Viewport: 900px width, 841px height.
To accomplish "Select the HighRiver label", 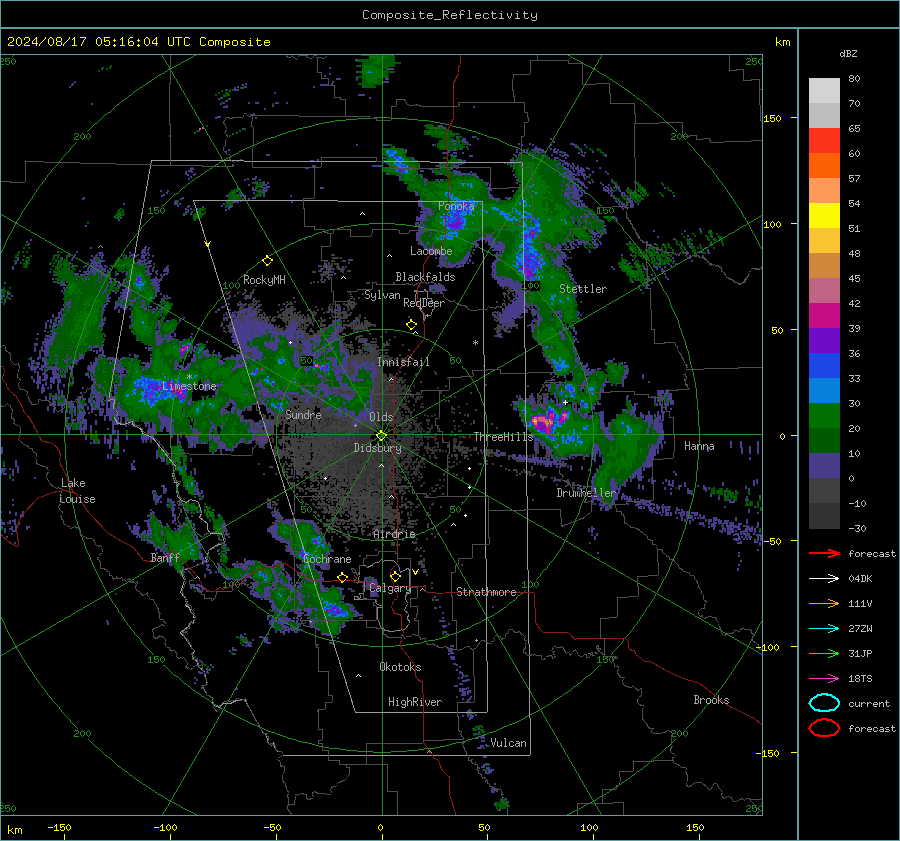I will coord(414,702).
